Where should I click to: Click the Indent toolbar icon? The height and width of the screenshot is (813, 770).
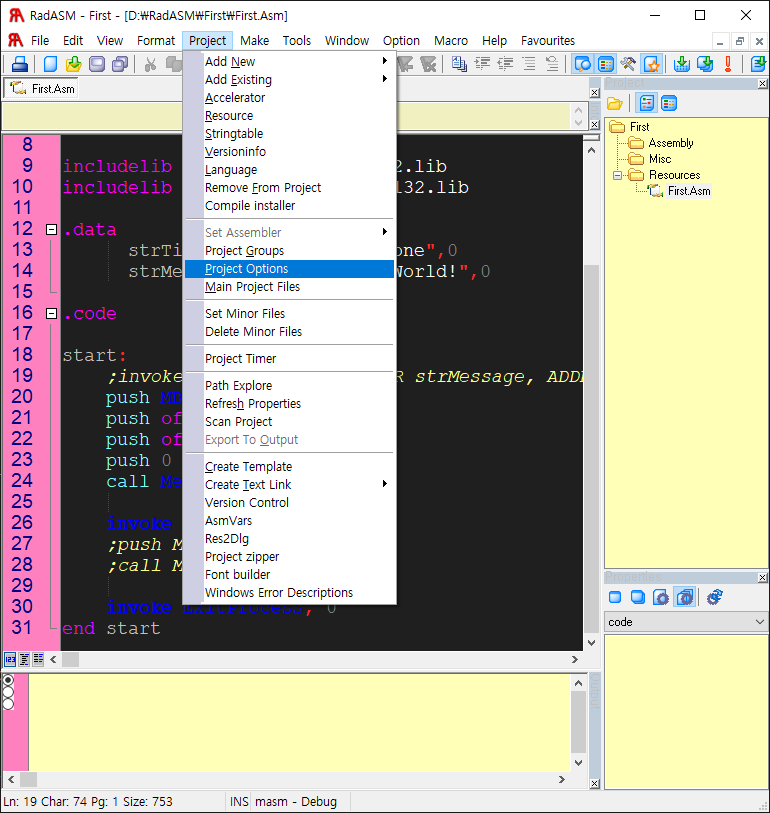[482, 64]
